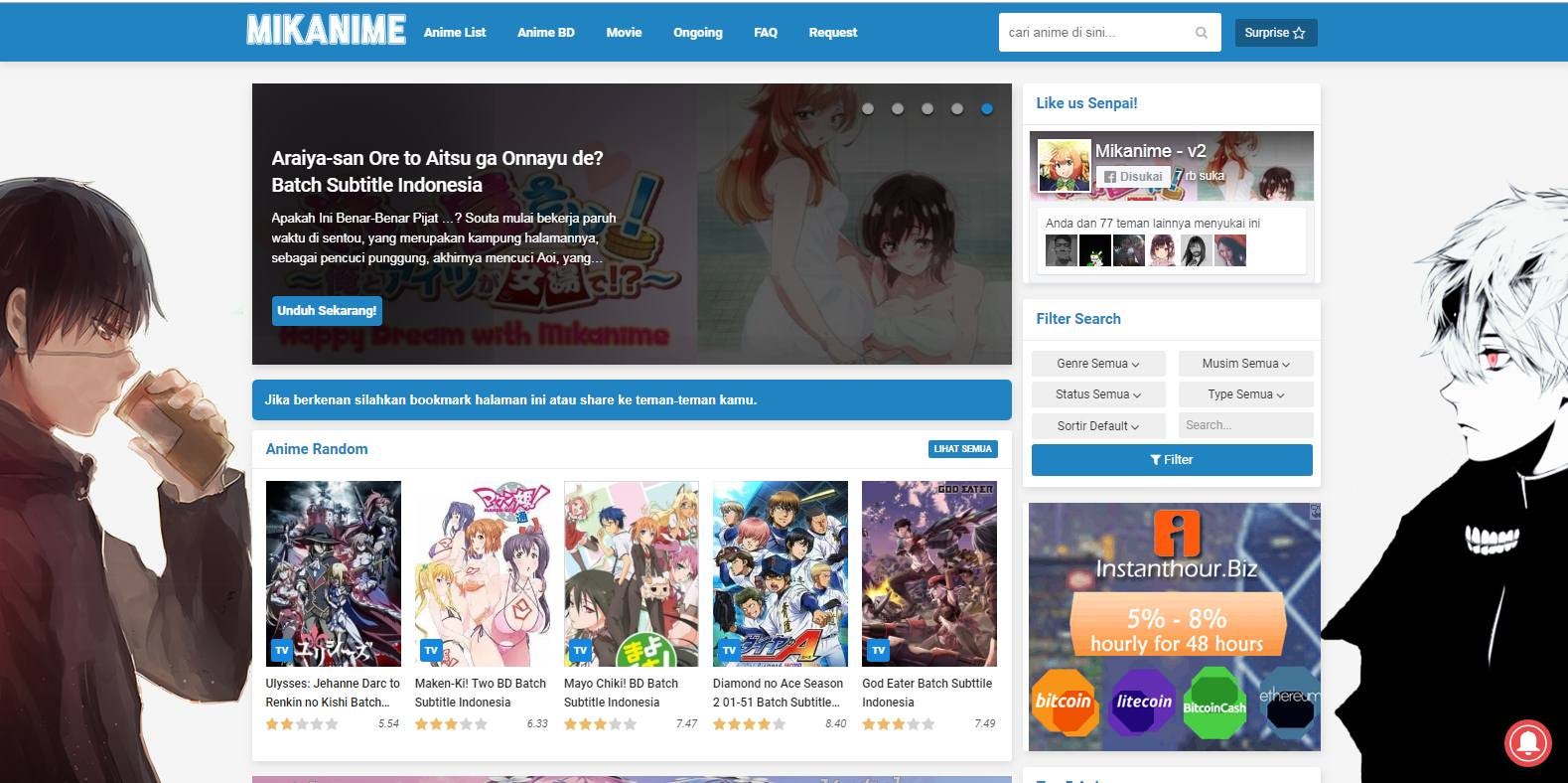Click star rating under Mayo Chiki
The width and height of the screenshot is (1568, 783).
600,724
